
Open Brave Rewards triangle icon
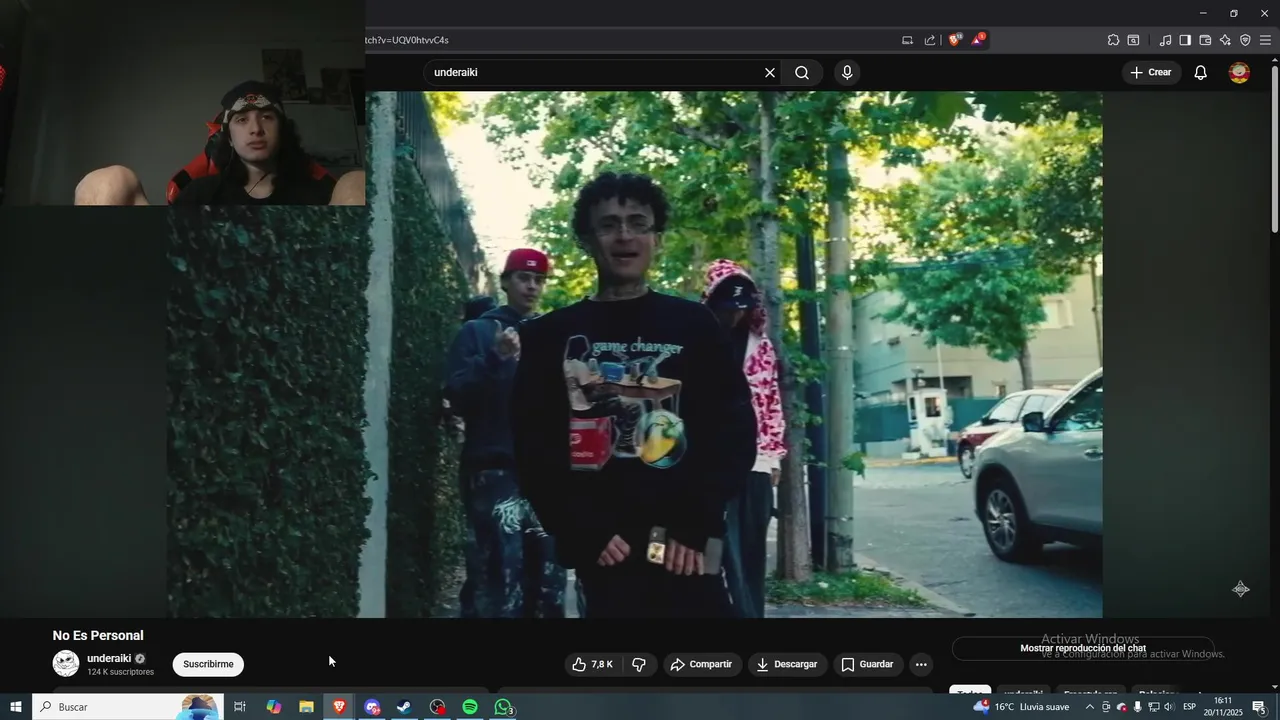(978, 40)
